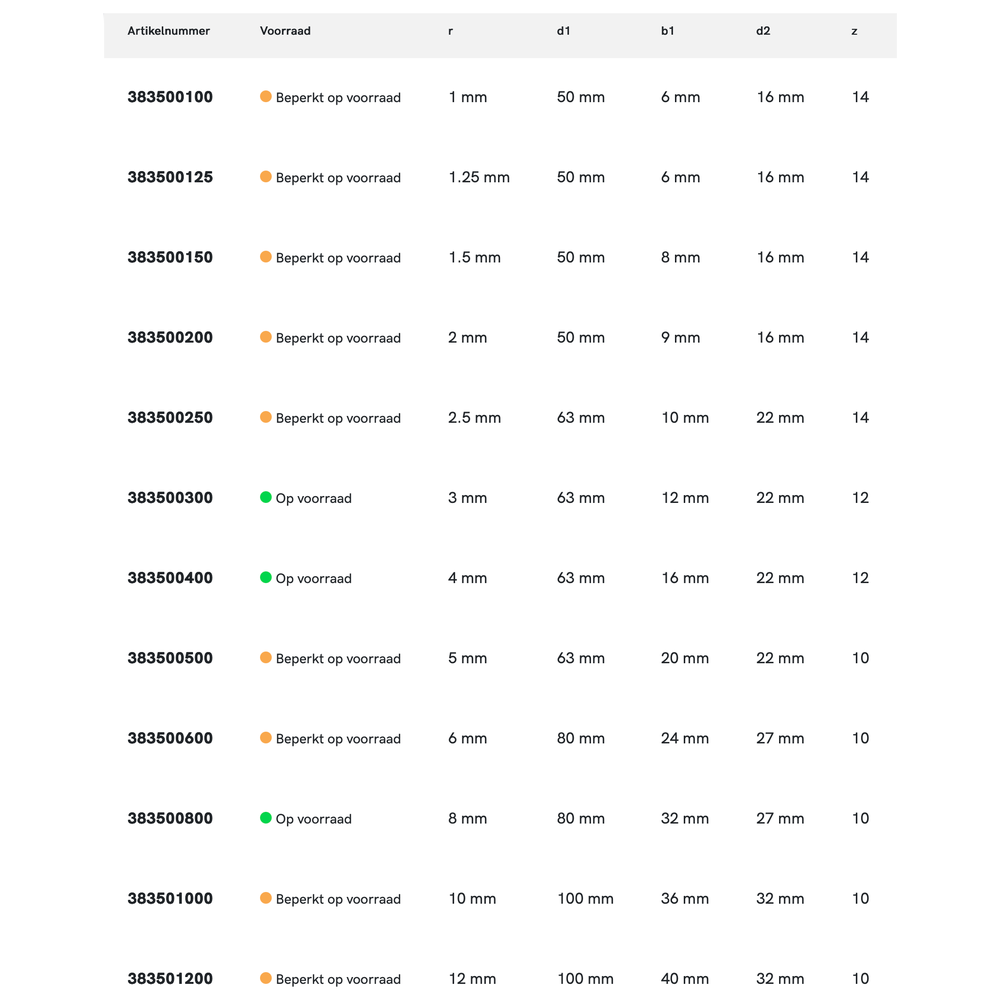Click the d1 column header

tap(563, 31)
